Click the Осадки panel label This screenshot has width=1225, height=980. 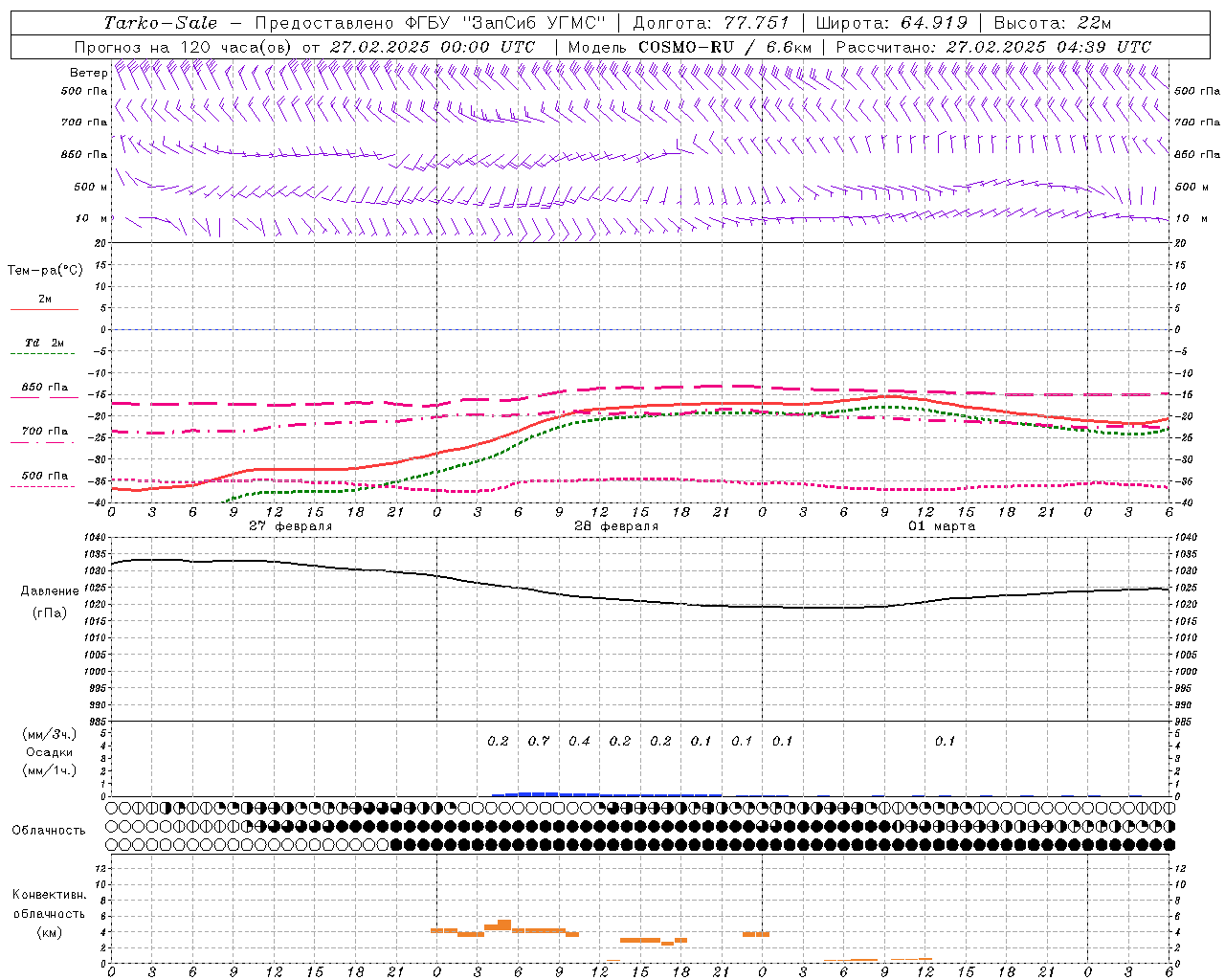click(x=50, y=752)
